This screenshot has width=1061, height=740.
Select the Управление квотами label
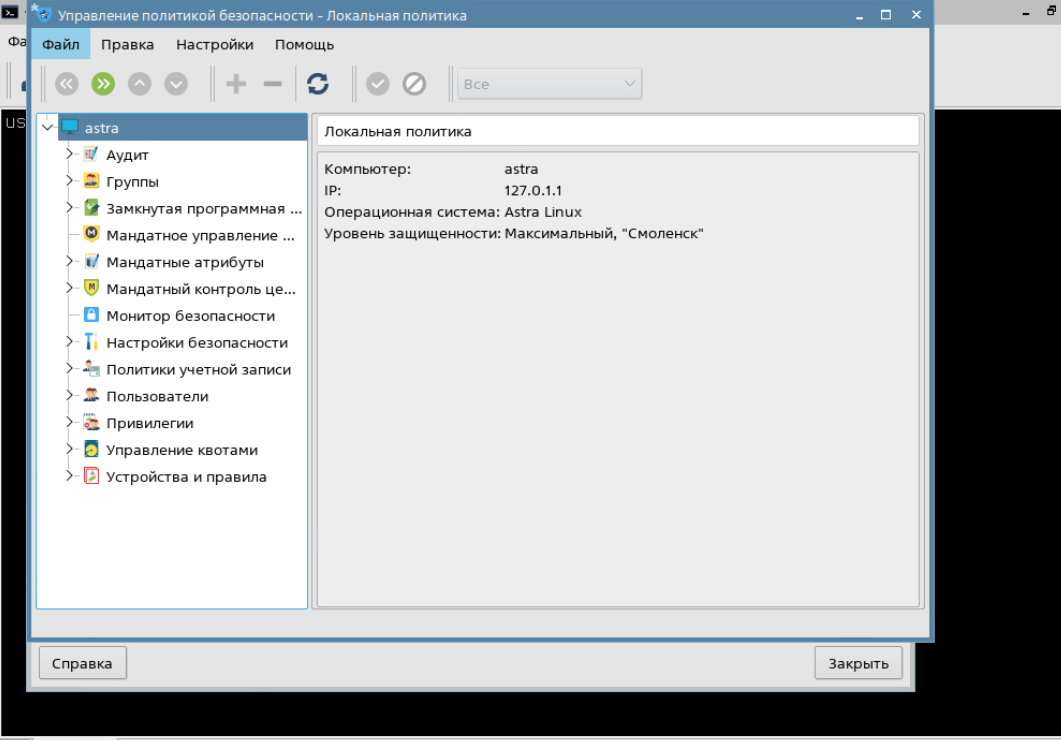pos(182,450)
